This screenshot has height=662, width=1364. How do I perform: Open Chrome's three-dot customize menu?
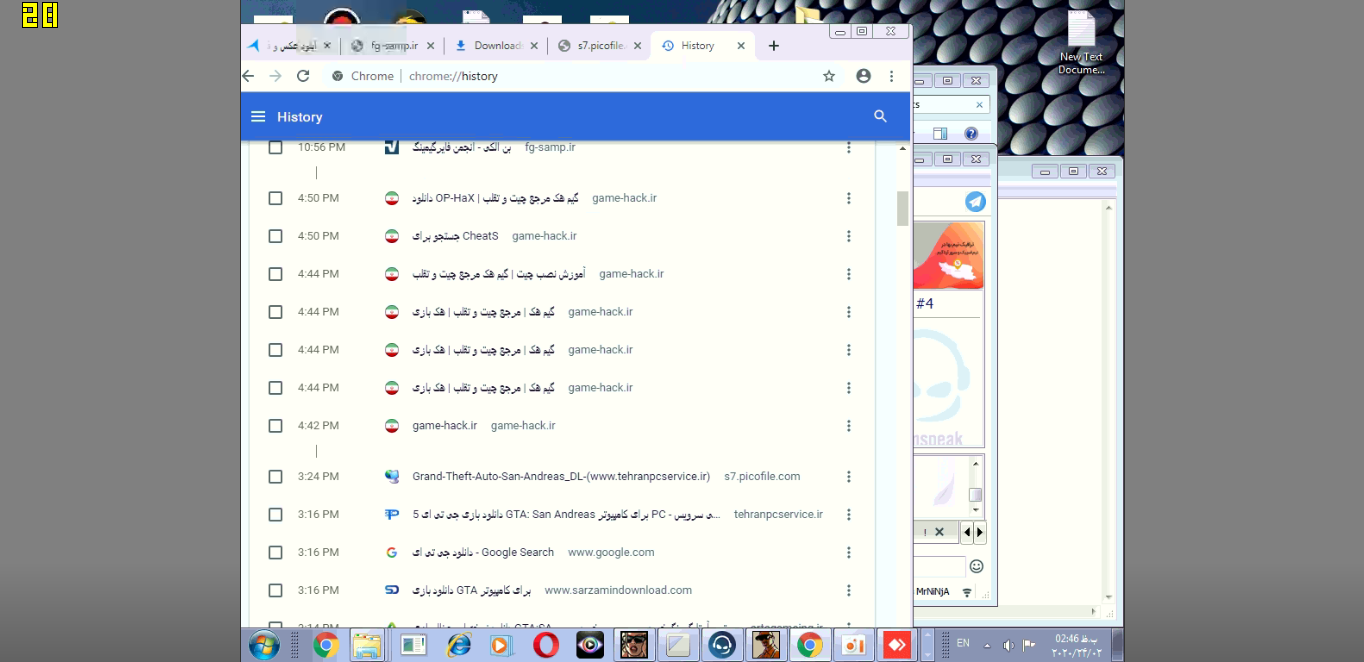tap(892, 76)
